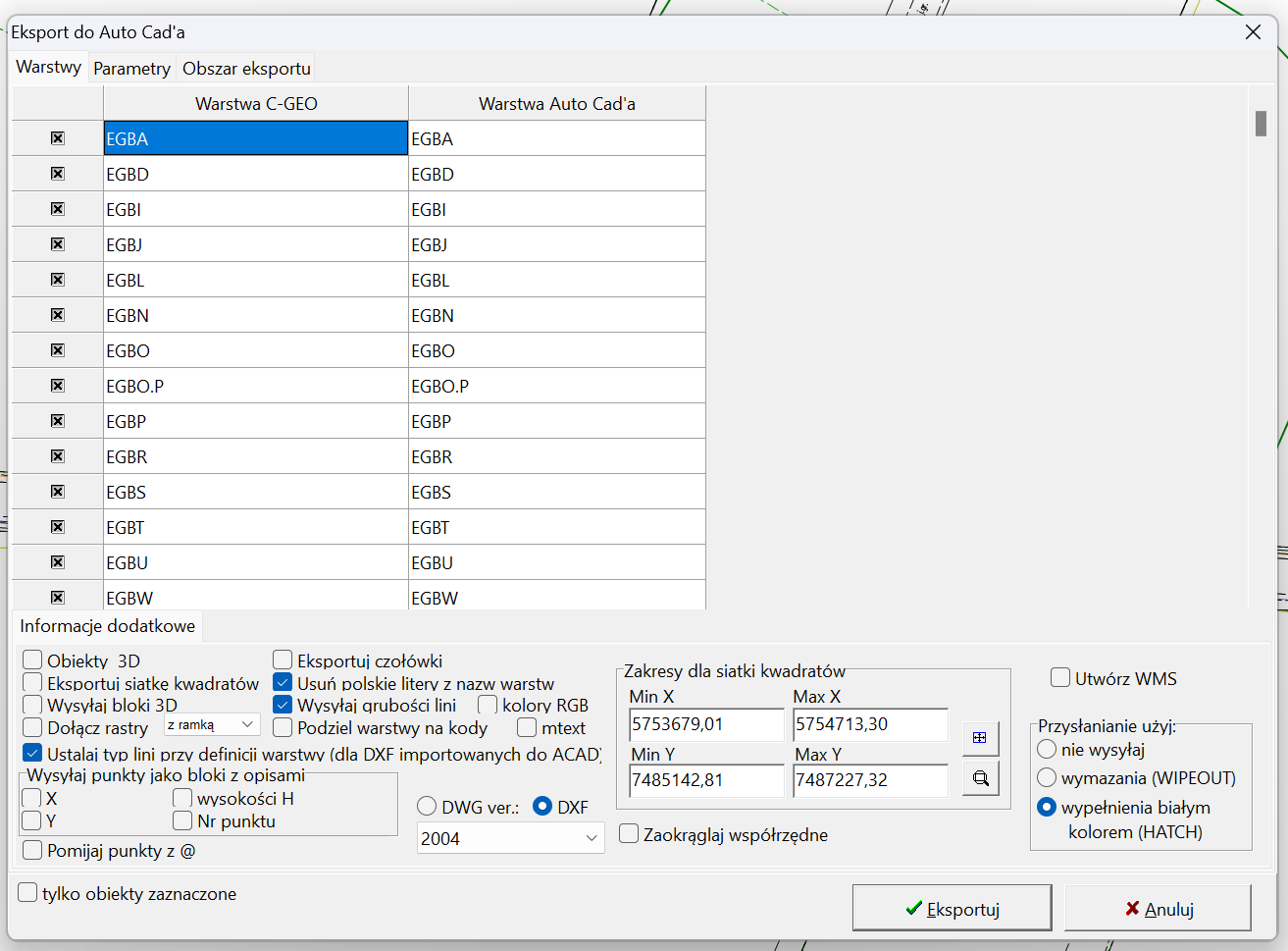1288x951 pixels.
Task: Toggle export checkbox for EGBD layer
Action: [58, 174]
